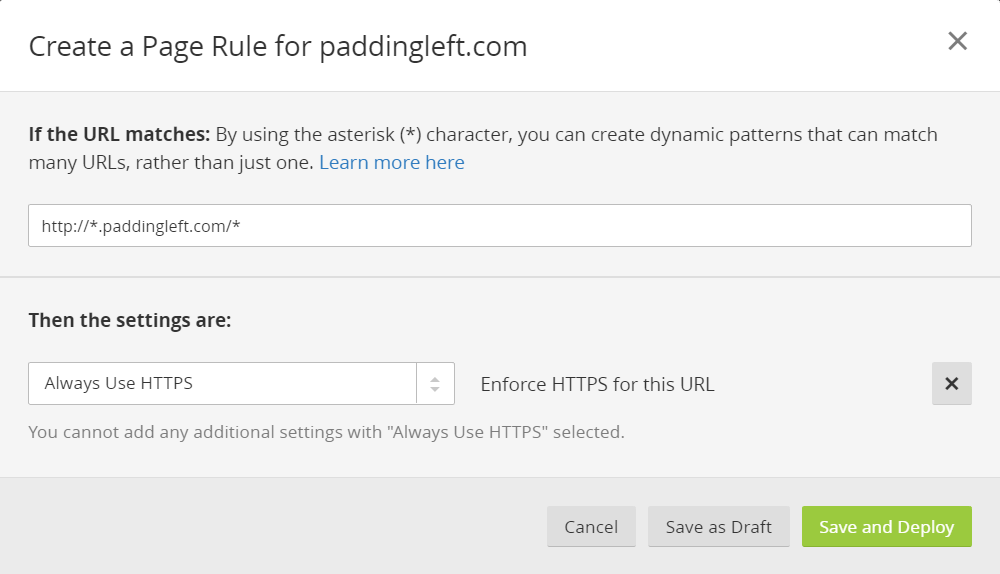The width and height of the screenshot is (1000, 574).
Task: Remove the Always Use HTTPS setting row
Action: click(952, 383)
